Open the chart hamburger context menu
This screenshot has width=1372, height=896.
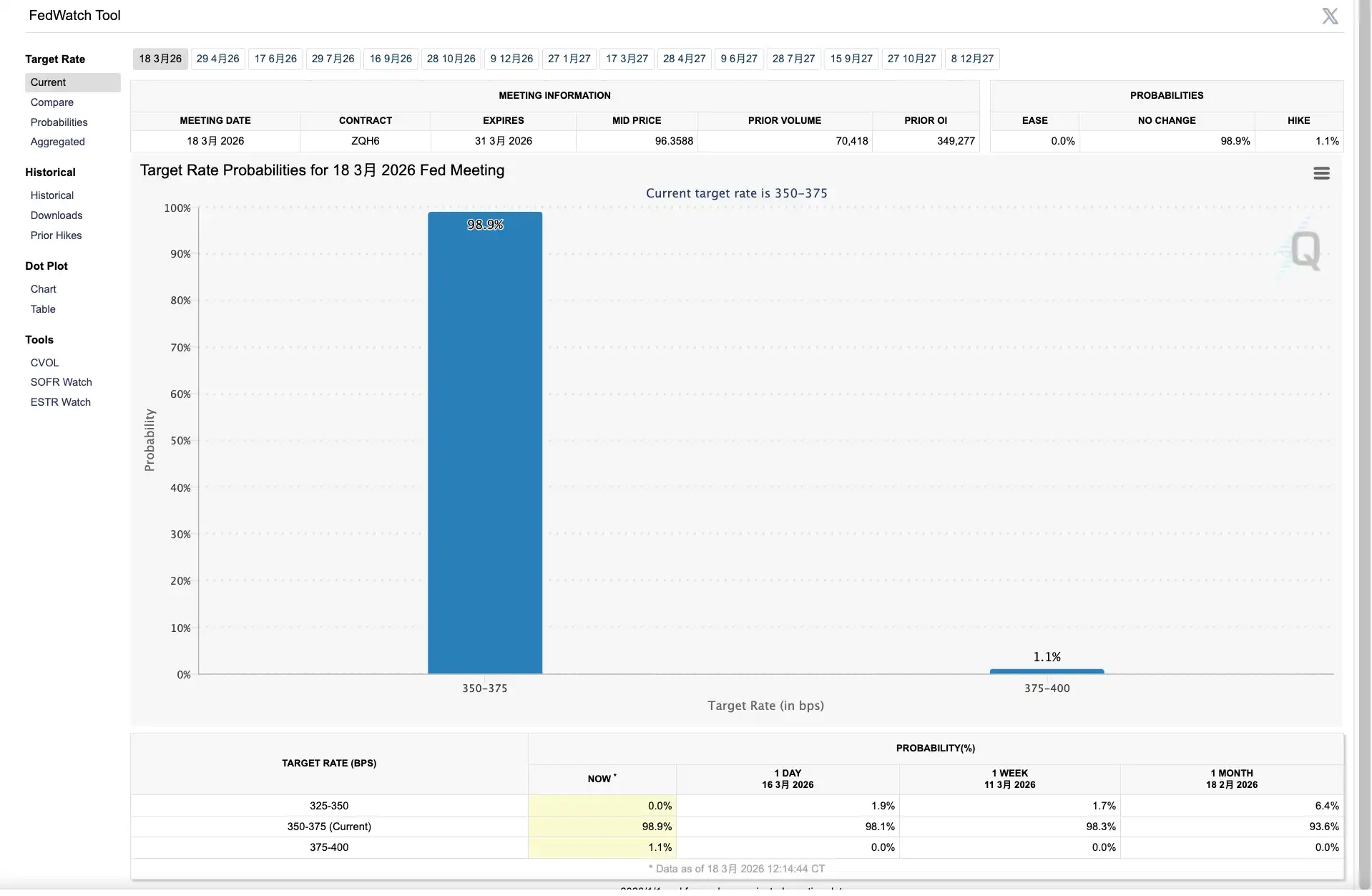tap(1321, 173)
